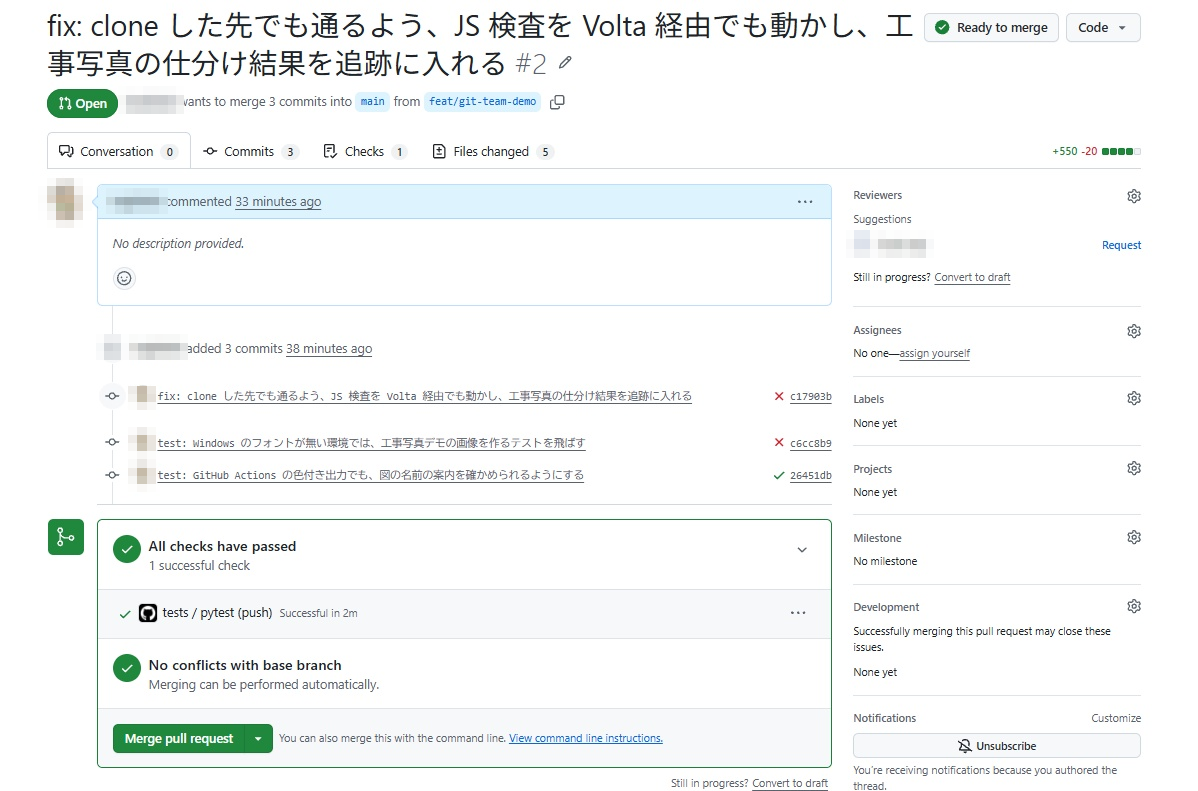Click the tests / pytest (push) check name
Image resolution: width=1198 pixels, height=791 pixels.
pyautogui.click(x=217, y=613)
